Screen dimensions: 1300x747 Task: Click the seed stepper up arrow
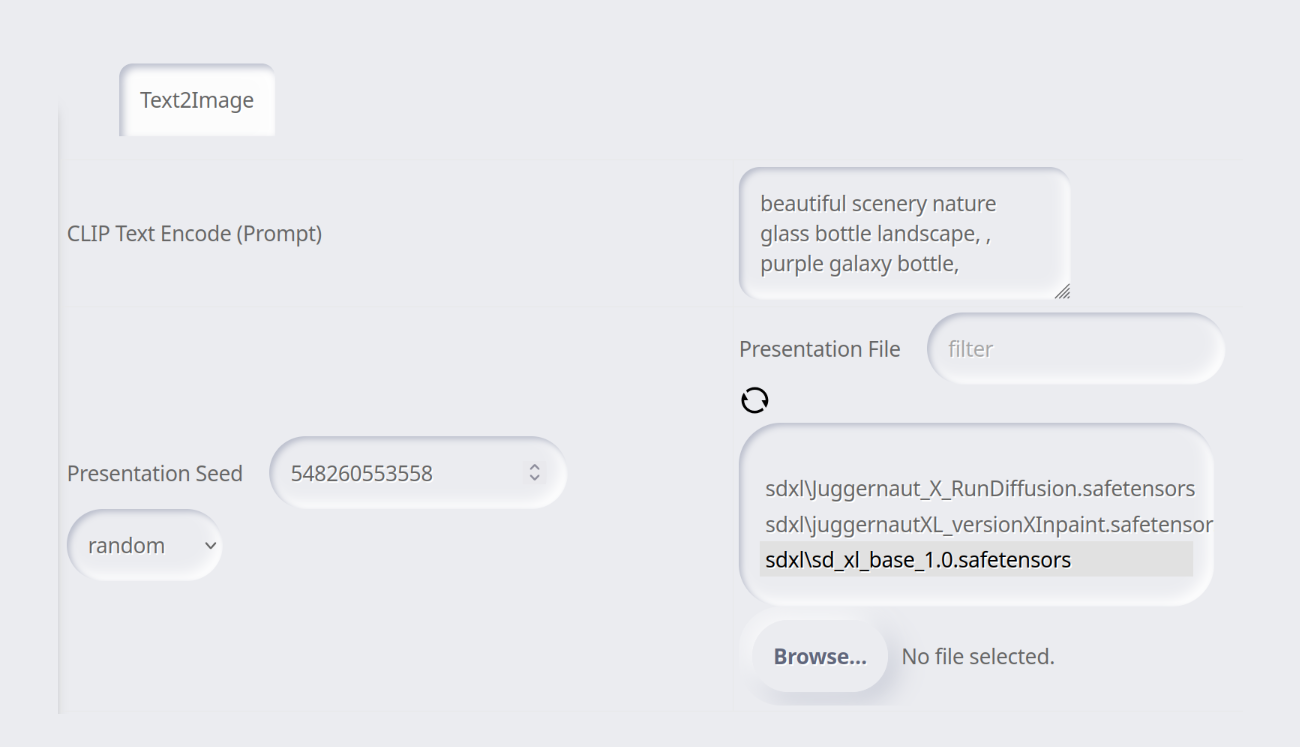coord(537,466)
